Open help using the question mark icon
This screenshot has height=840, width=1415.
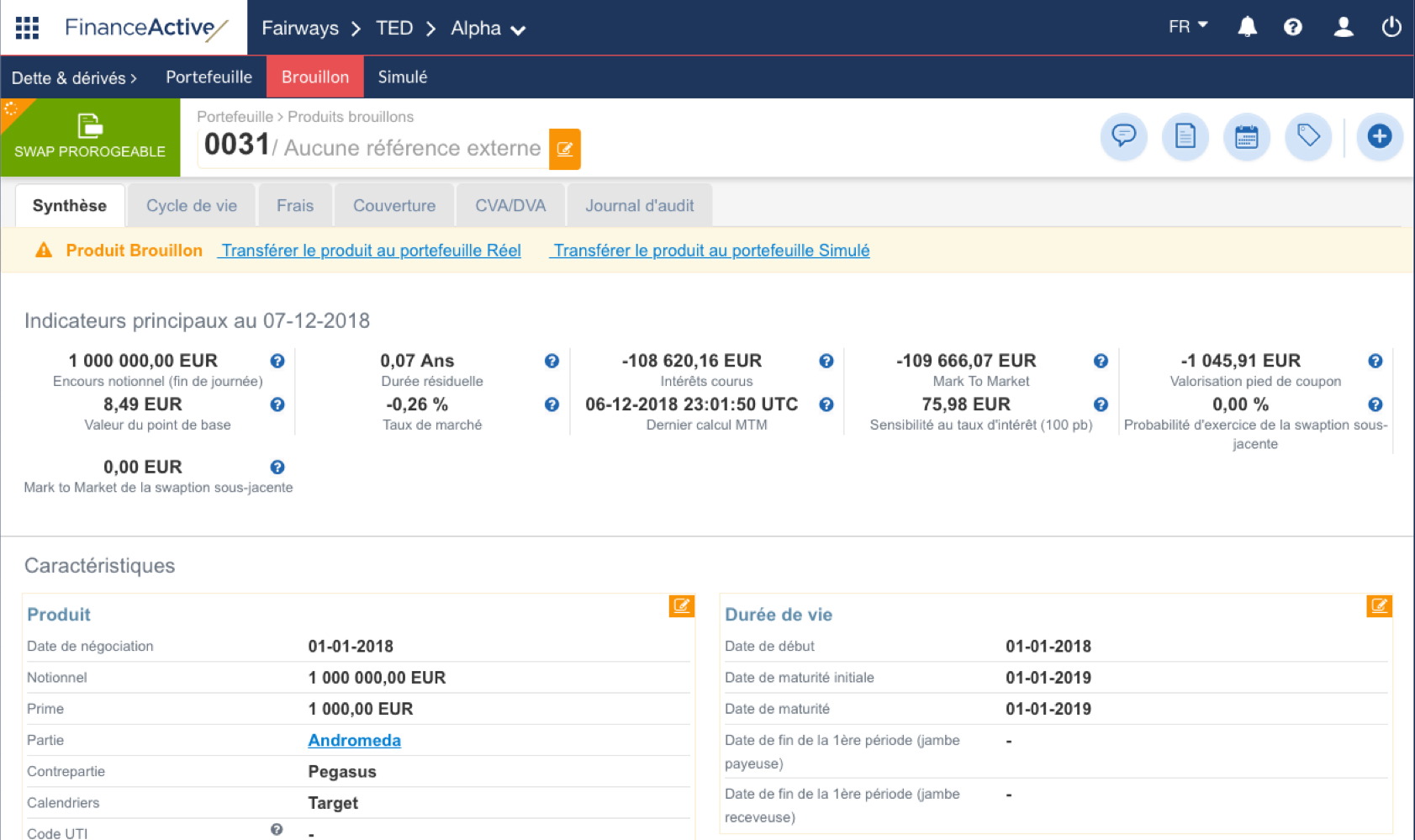(x=1293, y=26)
